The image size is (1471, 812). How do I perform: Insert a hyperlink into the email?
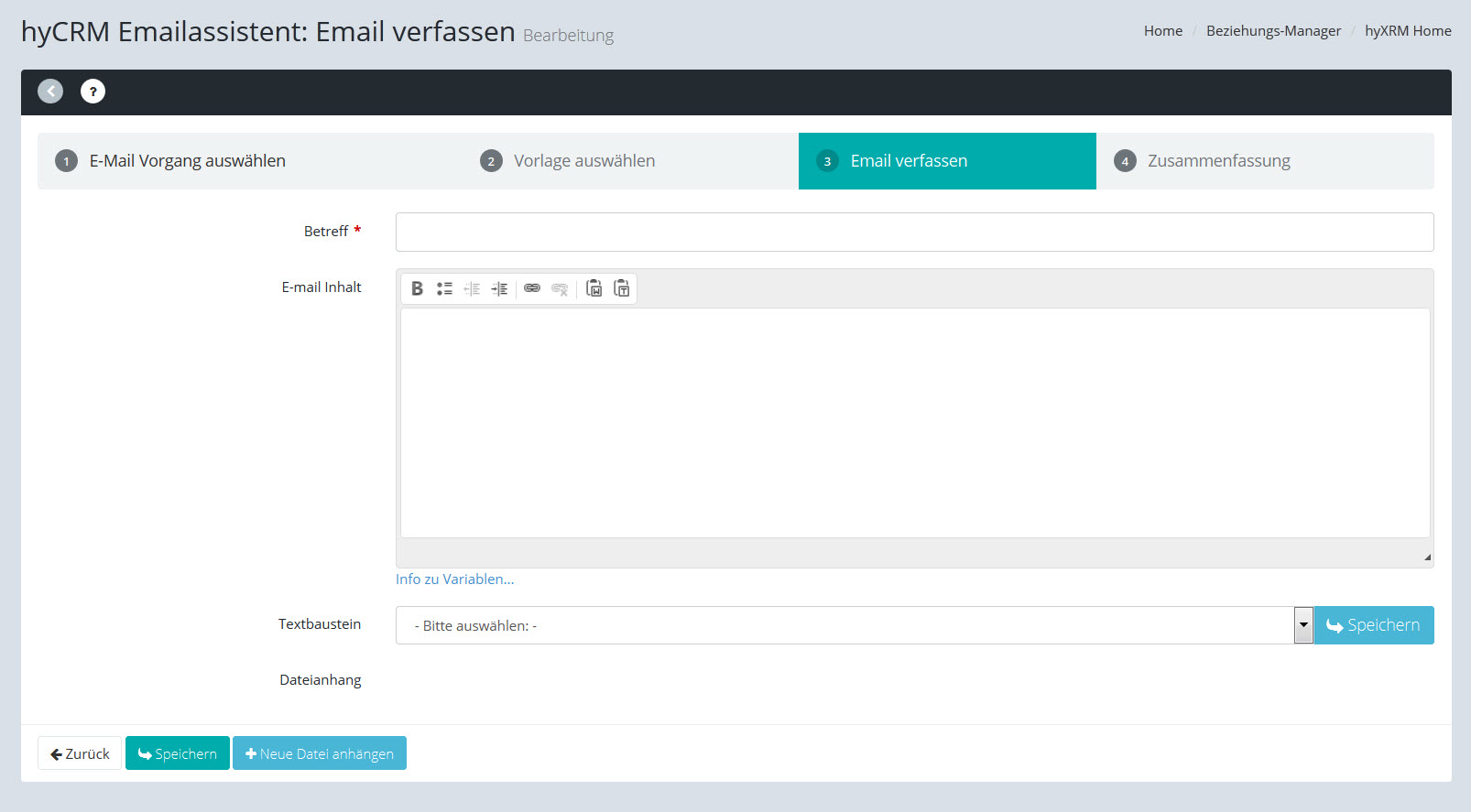[532, 288]
